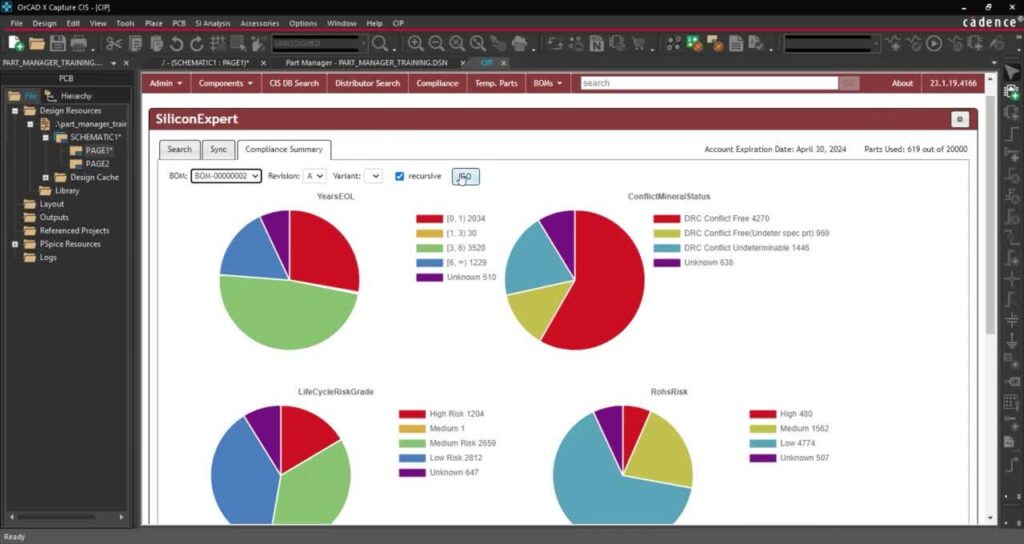Click the snap to grid toolbar icon
Screen dimensions: 1024x544
[217, 44]
